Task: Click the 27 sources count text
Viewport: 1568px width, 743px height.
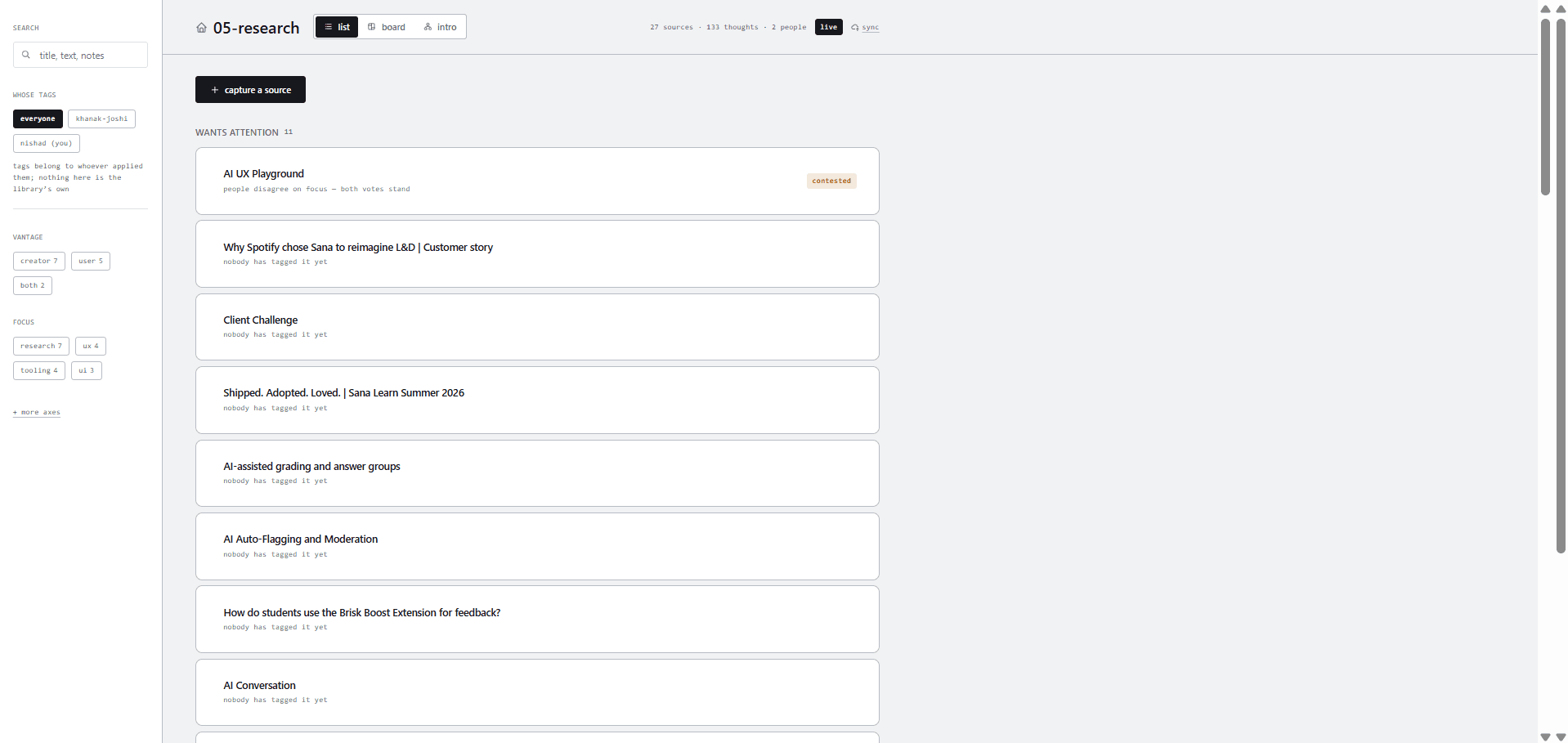Action: click(671, 27)
